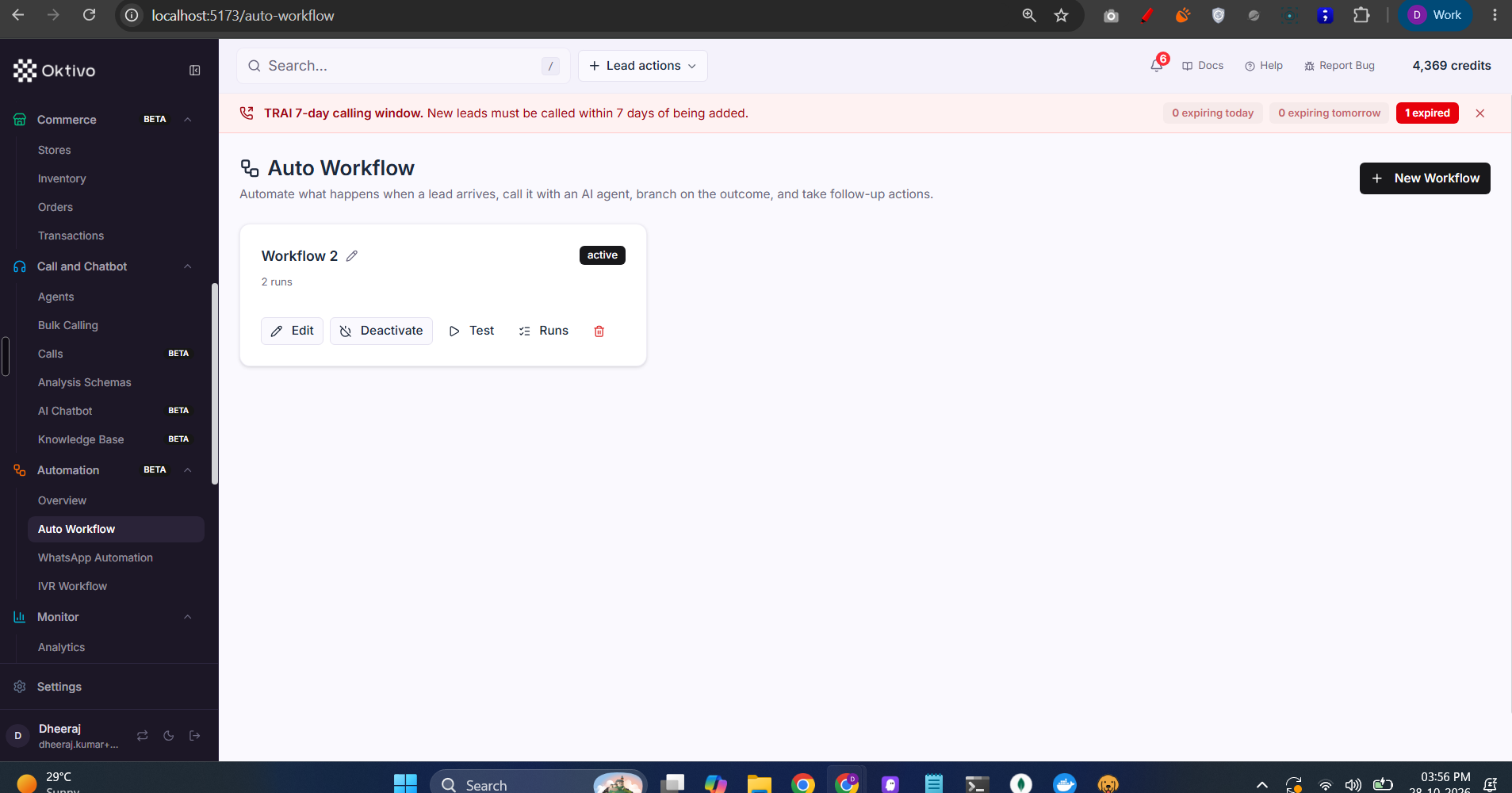Collapse the sidebar panel icon
Image resolution: width=1512 pixels, height=793 pixels.
coord(194,71)
